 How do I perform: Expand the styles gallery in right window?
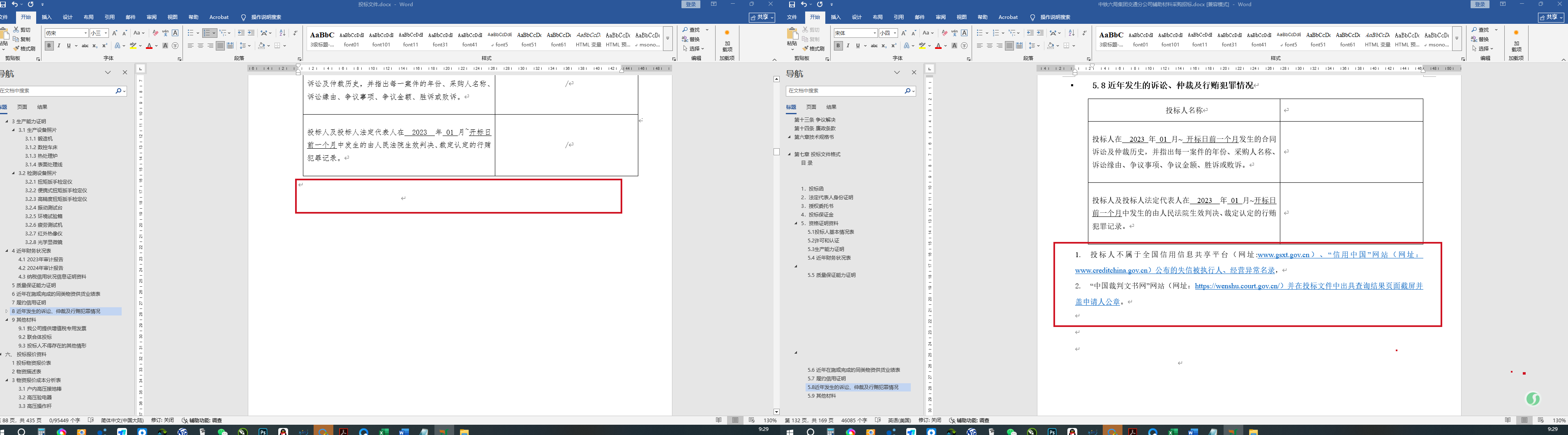pyautogui.click(x=1457, y=38)
